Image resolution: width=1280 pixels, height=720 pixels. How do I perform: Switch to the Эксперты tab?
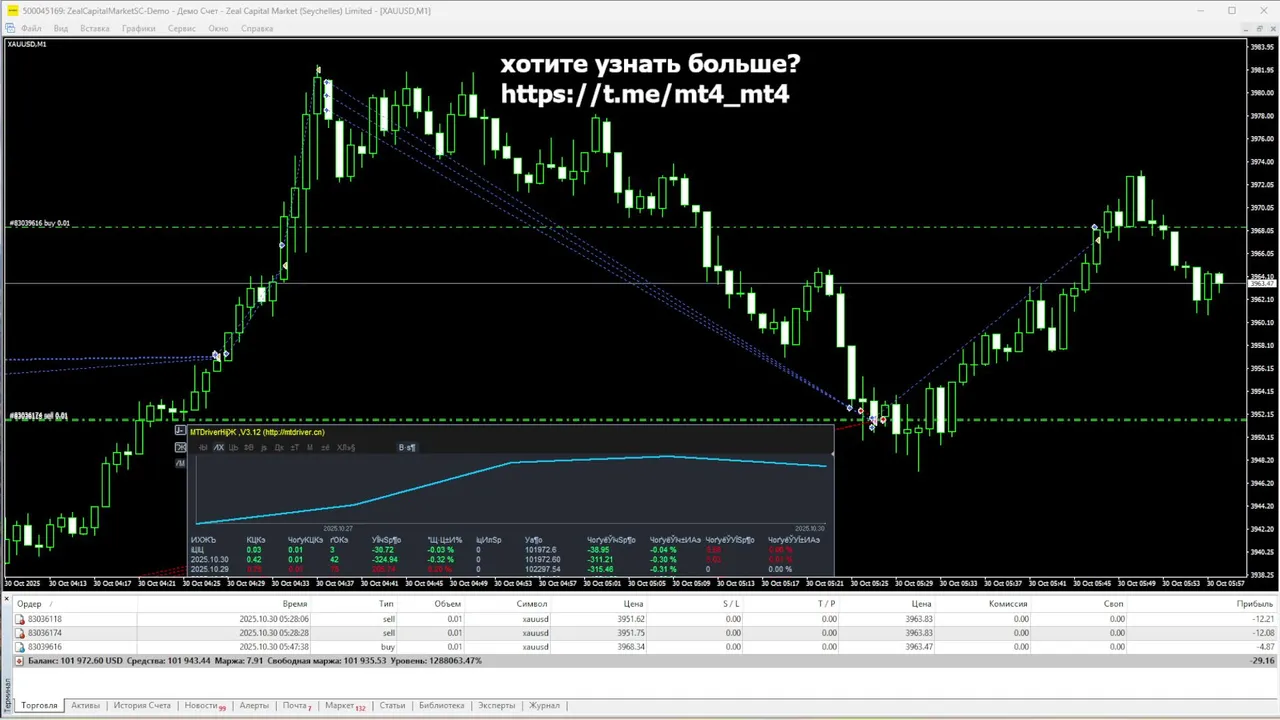click(497, 706)
